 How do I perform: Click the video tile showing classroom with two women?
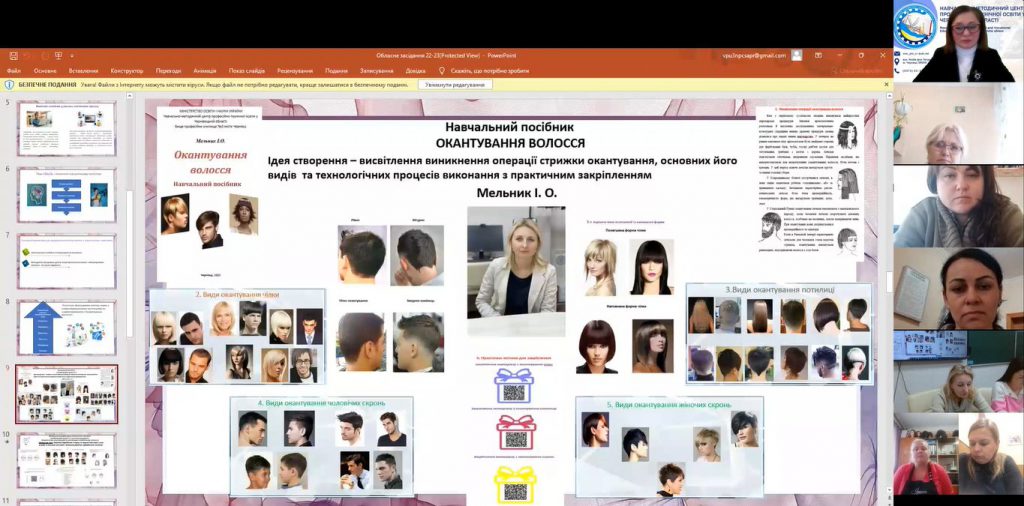click(x=959, y=372)
